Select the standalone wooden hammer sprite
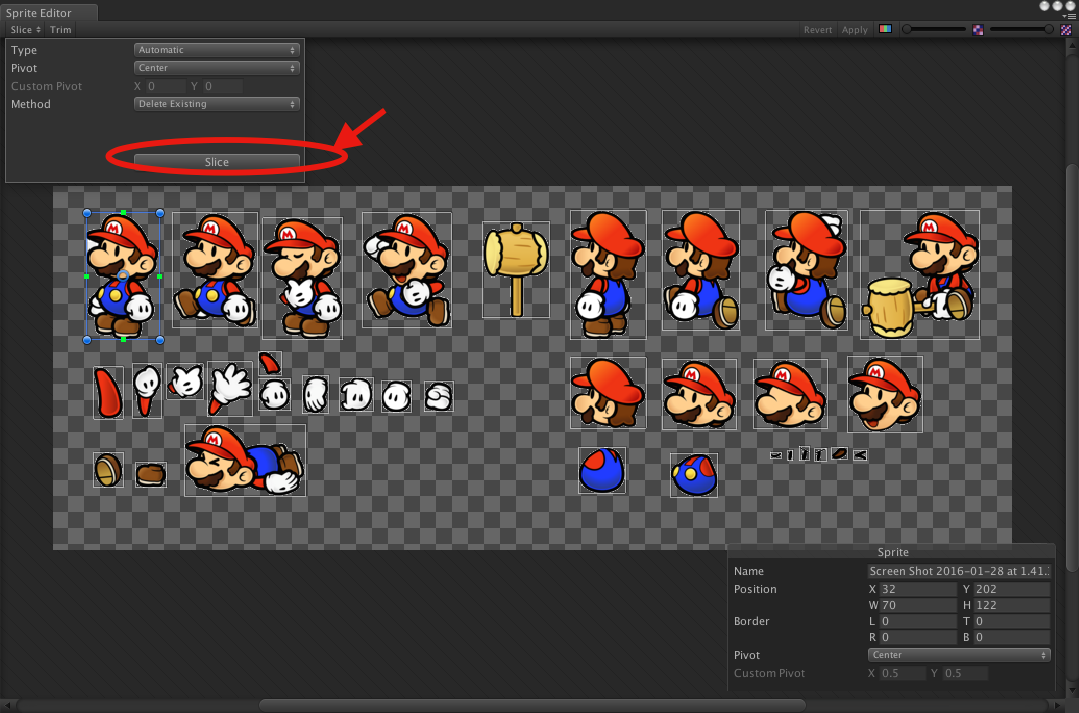1079x713 pixels. click(516, 270)
